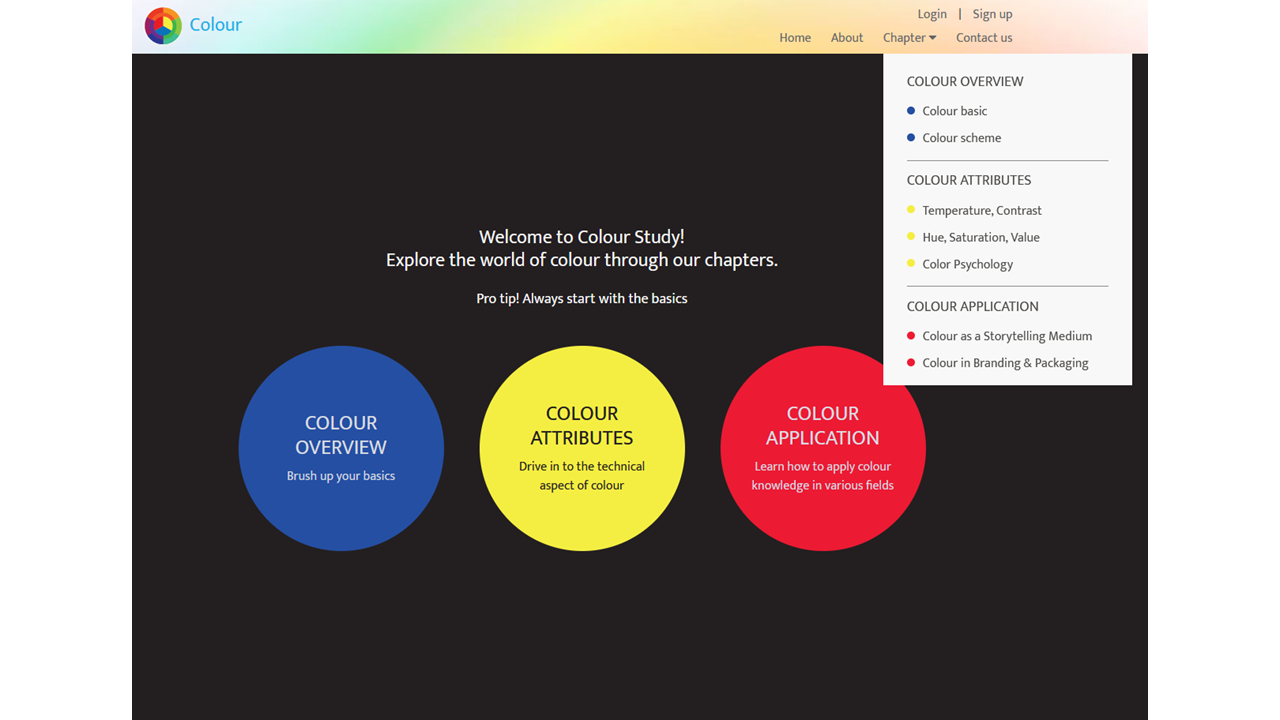Viewport: 1280px width, 720px height.
Task: Click the Colour brand name text
Action: coord(216,25)
